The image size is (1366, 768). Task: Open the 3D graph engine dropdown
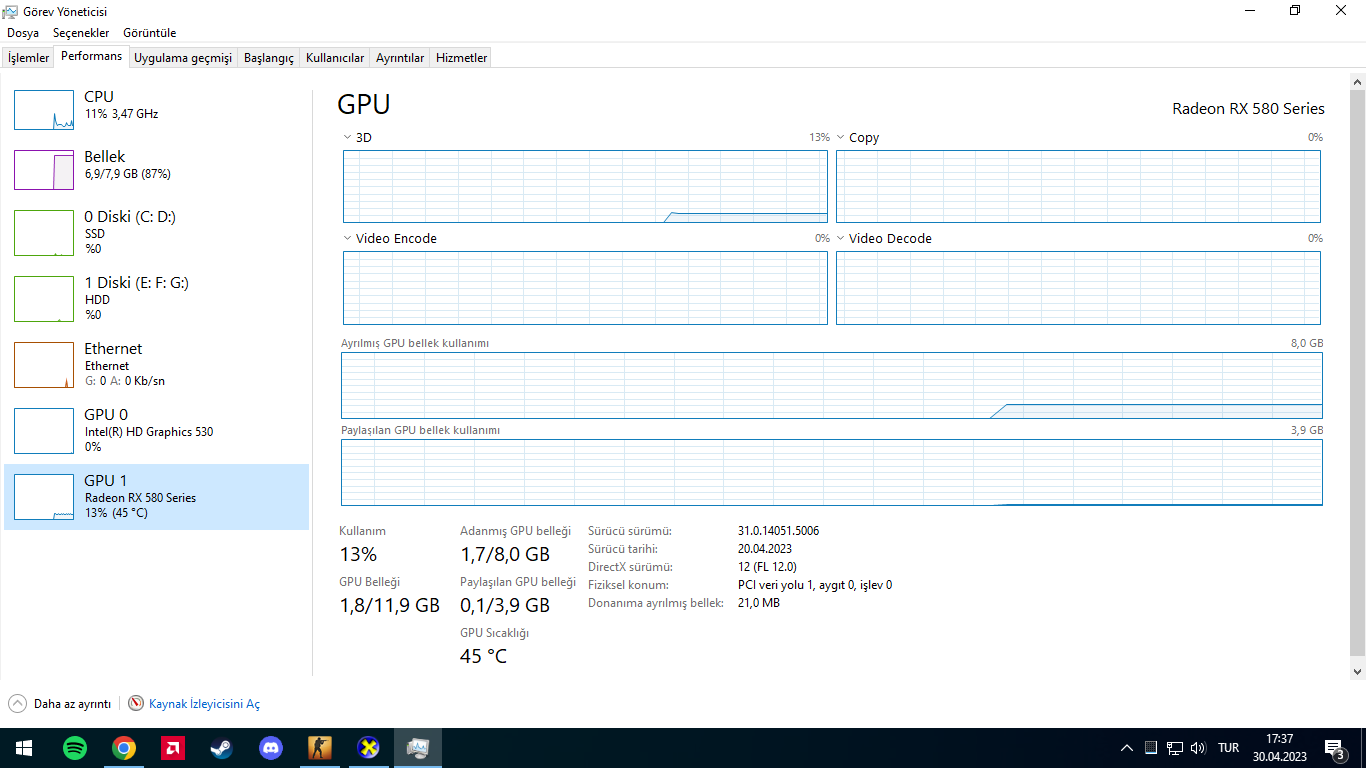[347, 138]
